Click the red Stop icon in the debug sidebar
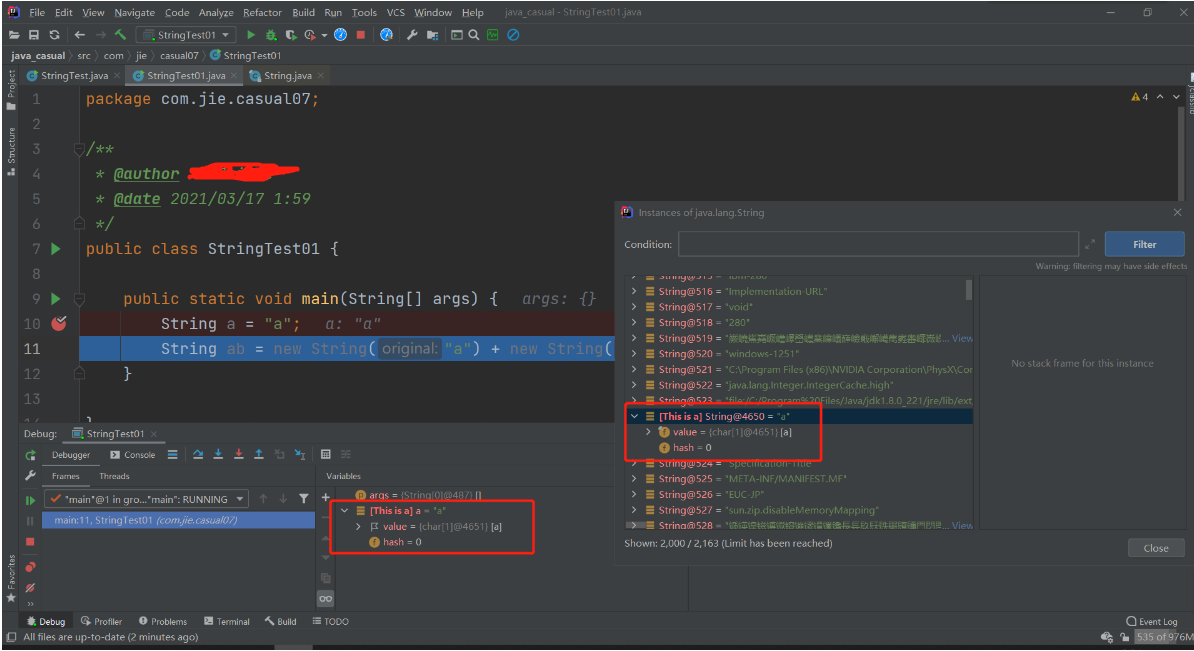The width and height of the screenshot is (1194, 651). (30, 542)
